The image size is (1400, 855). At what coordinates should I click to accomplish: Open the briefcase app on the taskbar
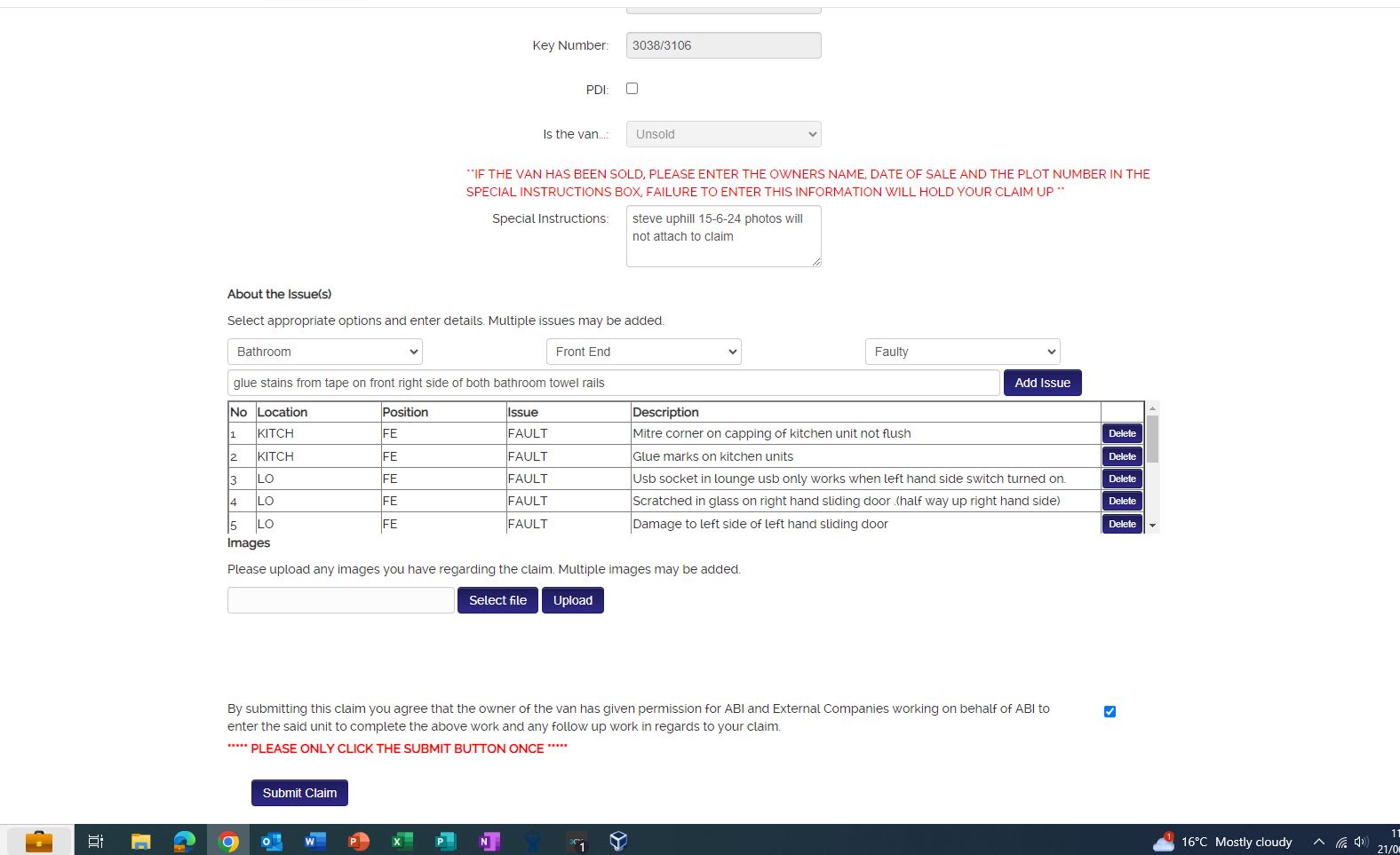[x=39, y=841]
